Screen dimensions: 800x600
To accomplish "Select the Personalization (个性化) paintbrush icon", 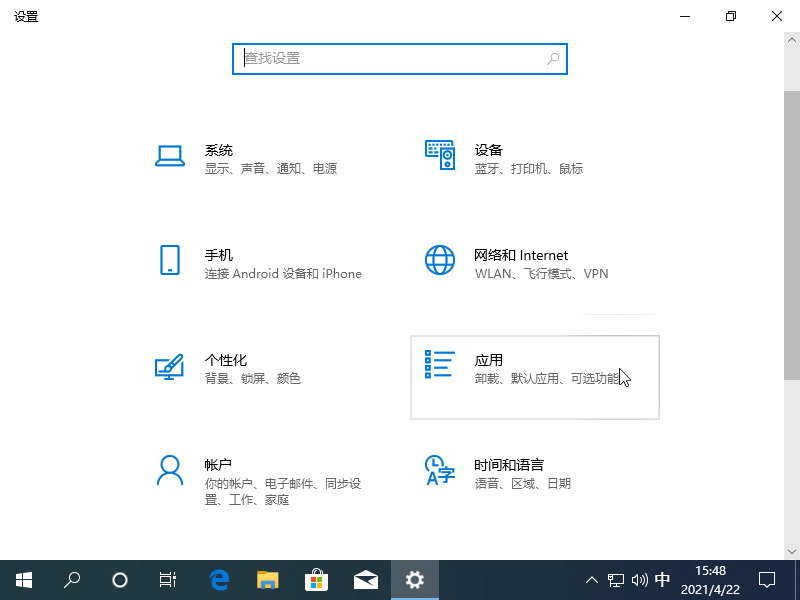I will click(x=170, y=365).
